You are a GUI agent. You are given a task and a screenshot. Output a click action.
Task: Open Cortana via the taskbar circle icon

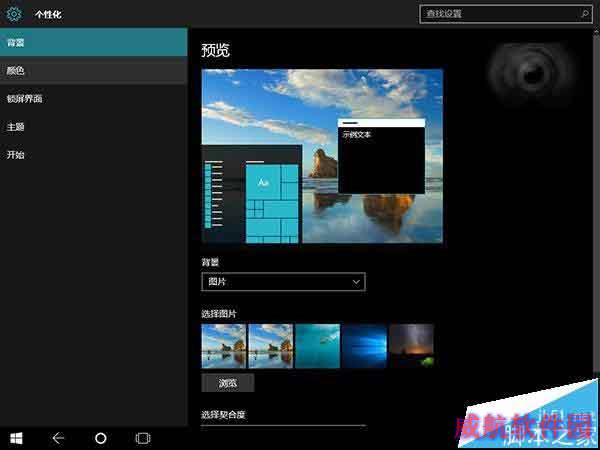point(100,438)
